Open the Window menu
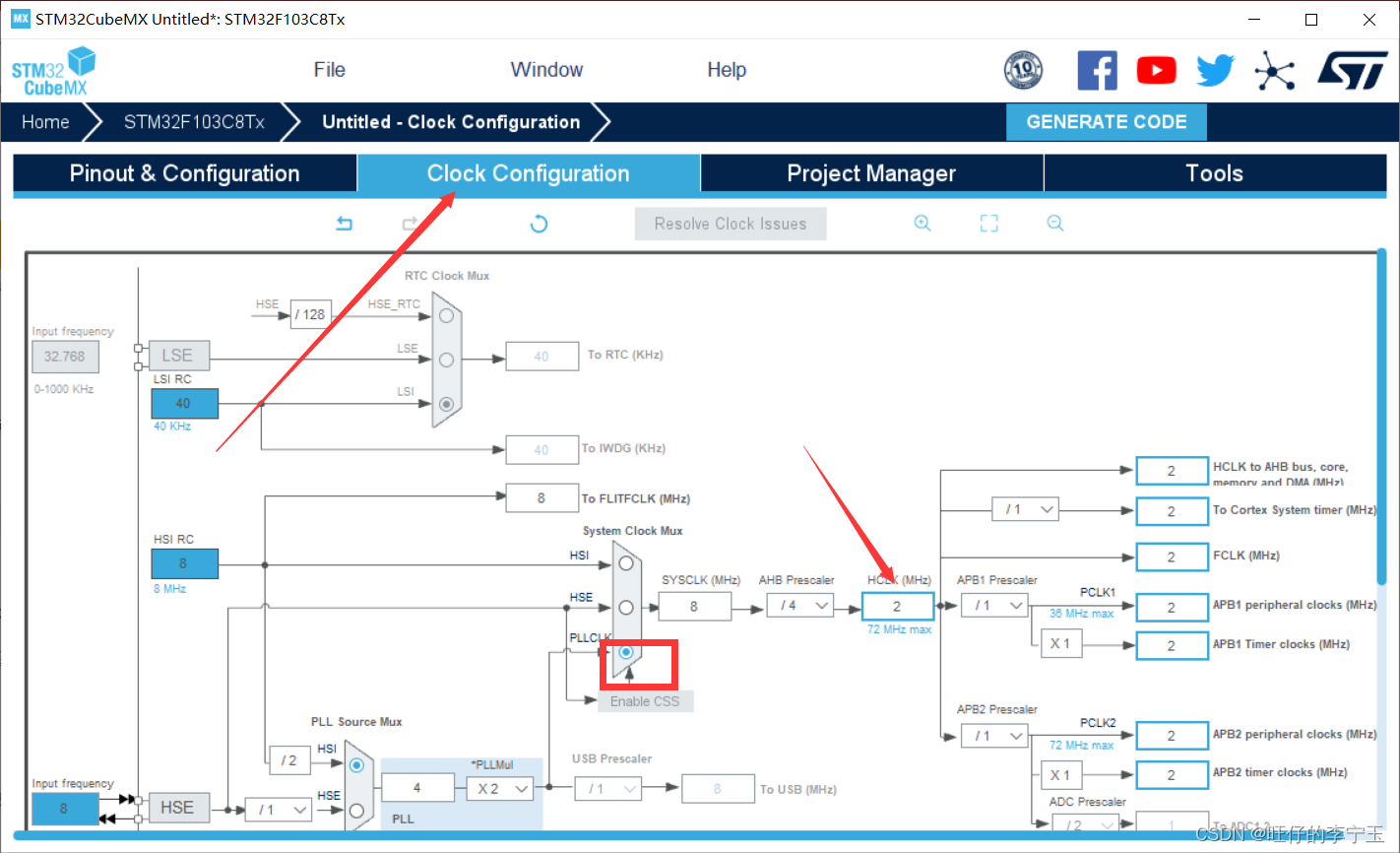1400x853 pixels. coord(546,70)
